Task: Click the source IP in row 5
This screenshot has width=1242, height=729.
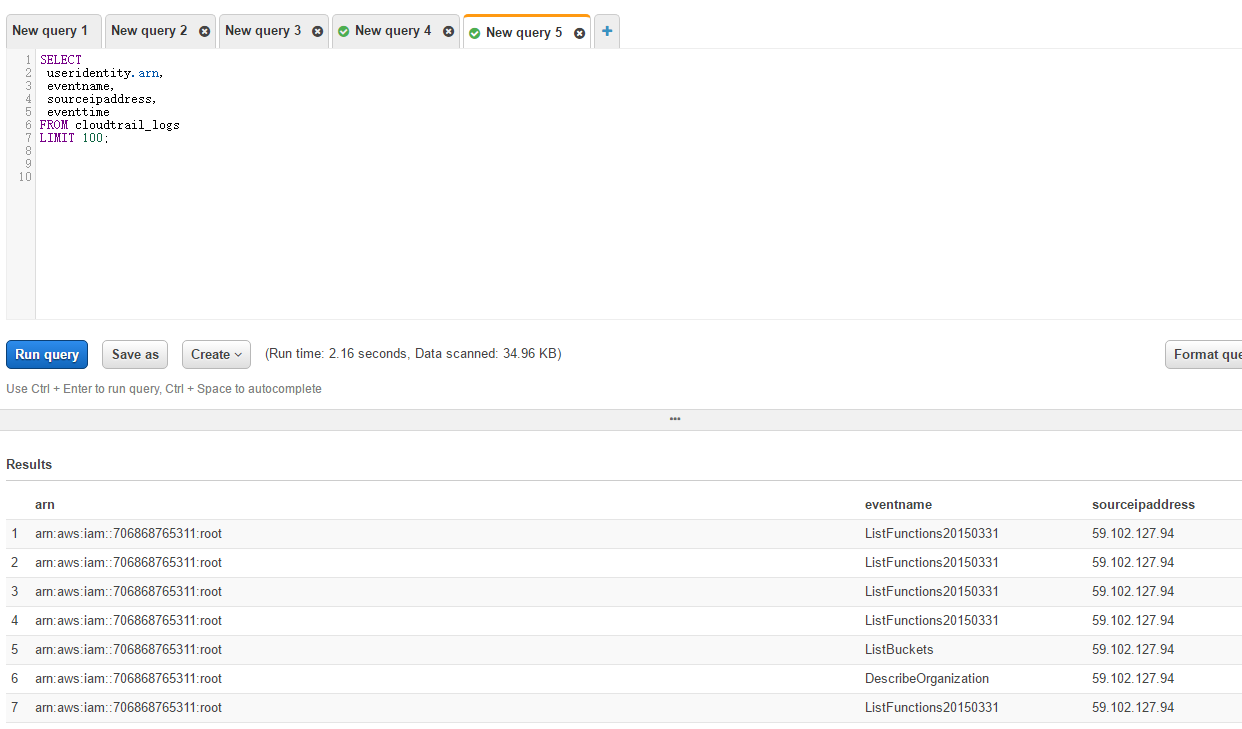Action: 1133,650
